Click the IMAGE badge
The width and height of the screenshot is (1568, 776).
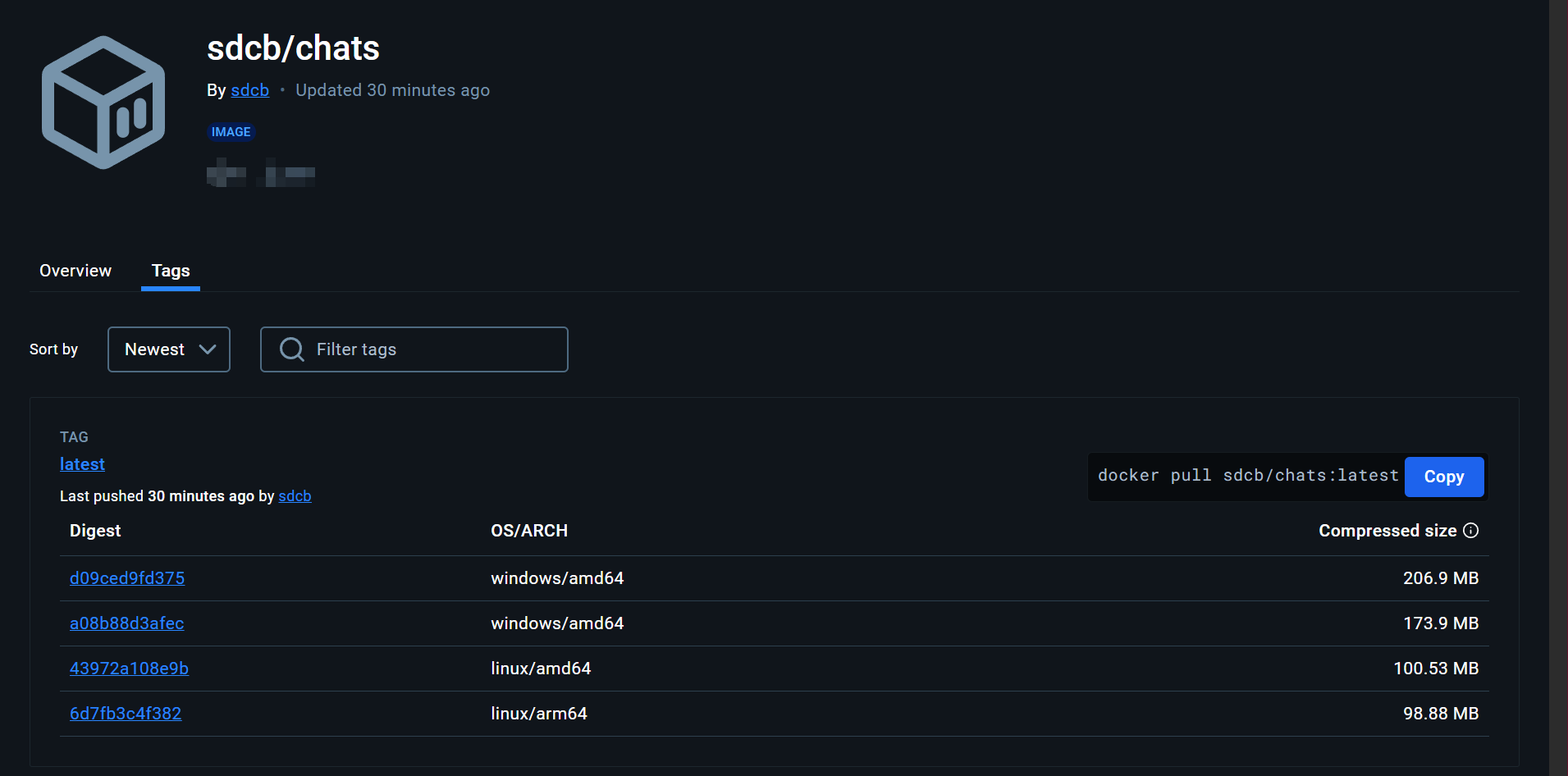231,132
